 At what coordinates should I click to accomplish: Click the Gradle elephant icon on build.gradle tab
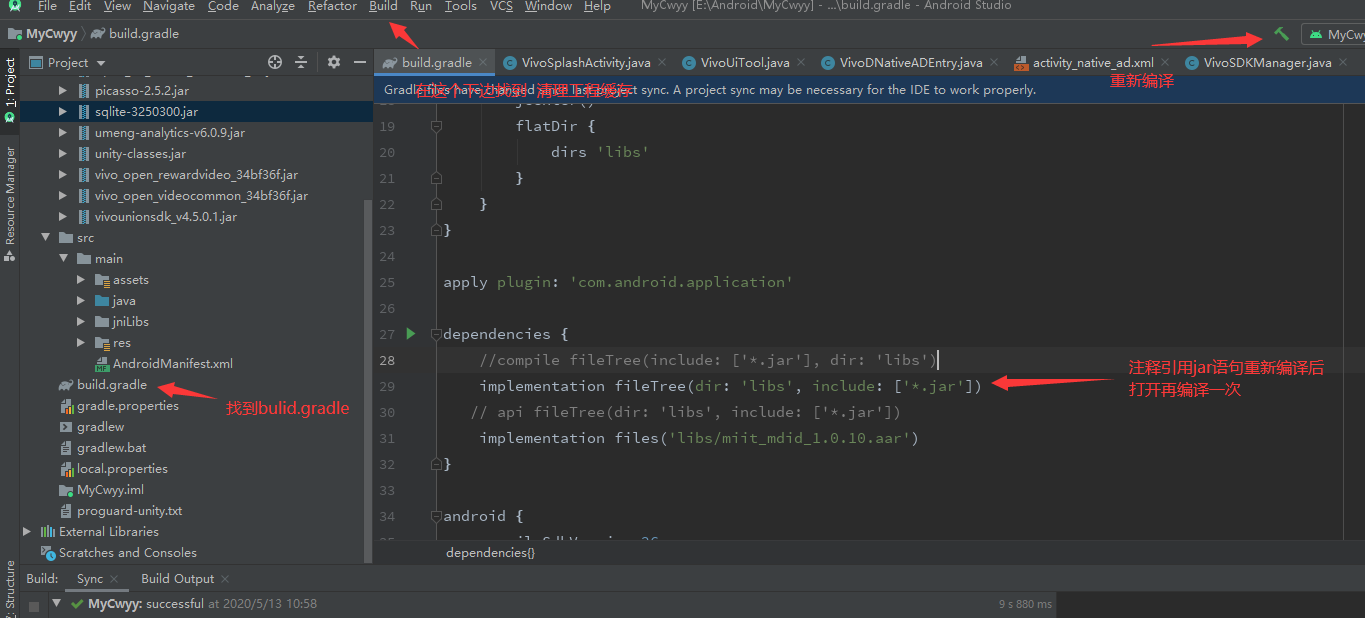tap(389, 60)
